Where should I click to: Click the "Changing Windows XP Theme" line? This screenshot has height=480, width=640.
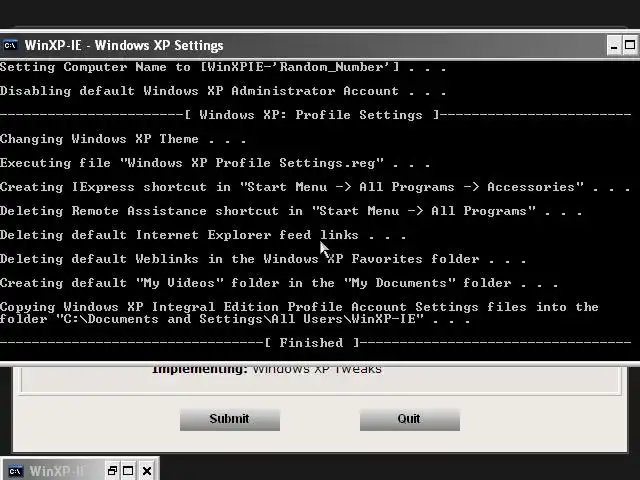[123, 139]
